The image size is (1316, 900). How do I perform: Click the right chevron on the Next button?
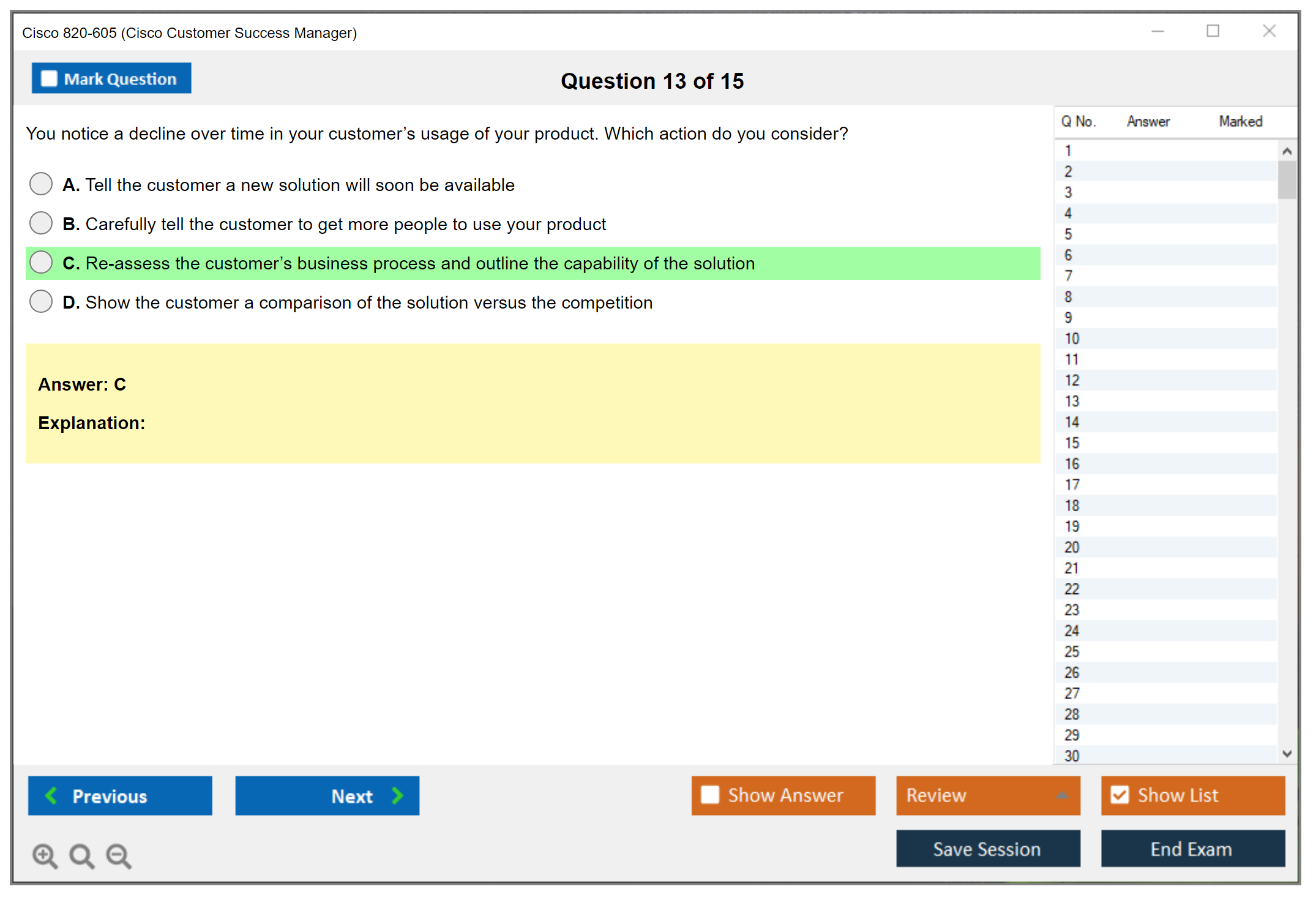(x=397, y=795)
